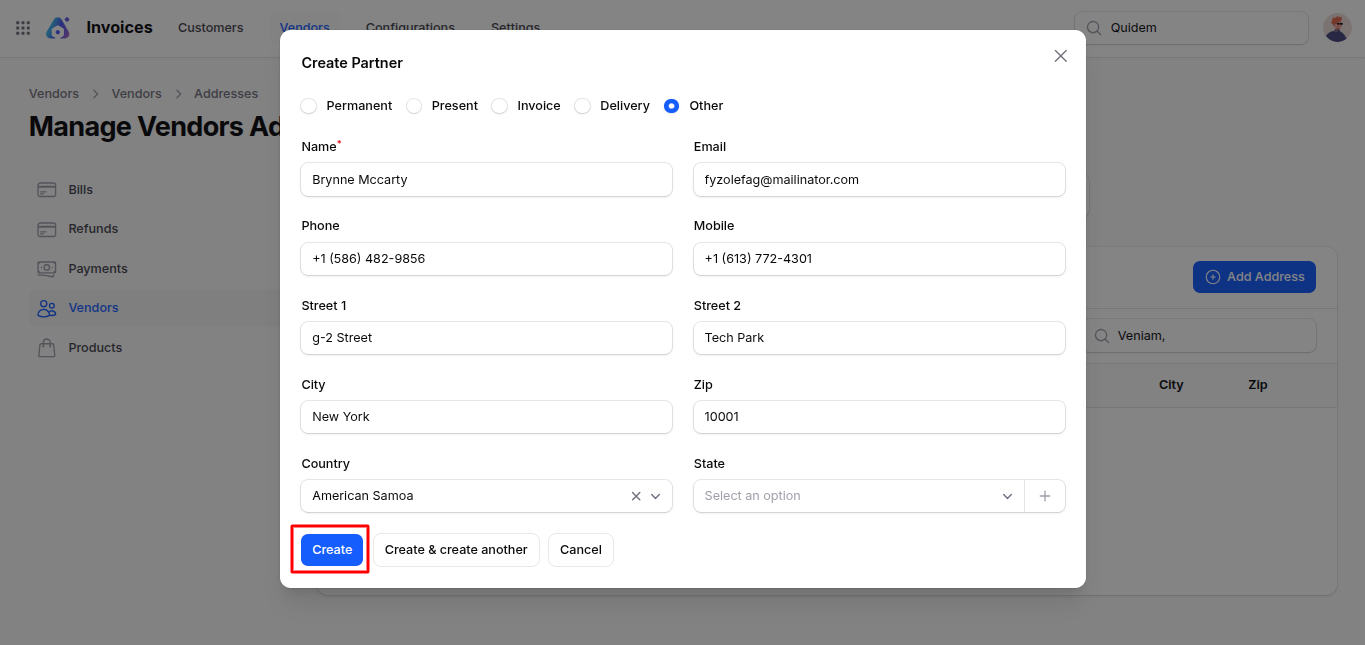Click the Invoices app logo icon
The height and width of the screenshot is (645, 1365).
58,27
